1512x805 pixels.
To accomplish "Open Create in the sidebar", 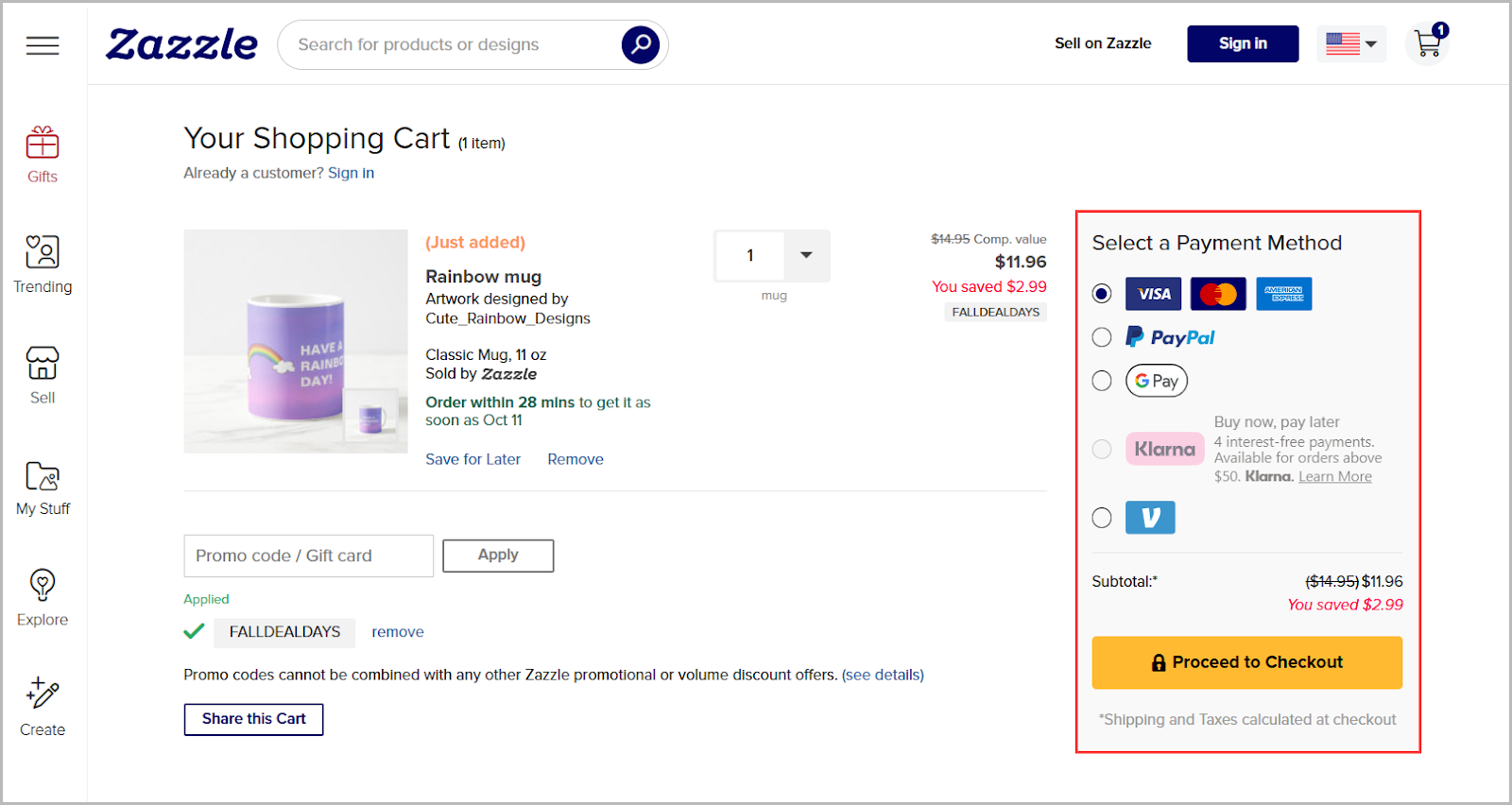I will pos(43,709).
